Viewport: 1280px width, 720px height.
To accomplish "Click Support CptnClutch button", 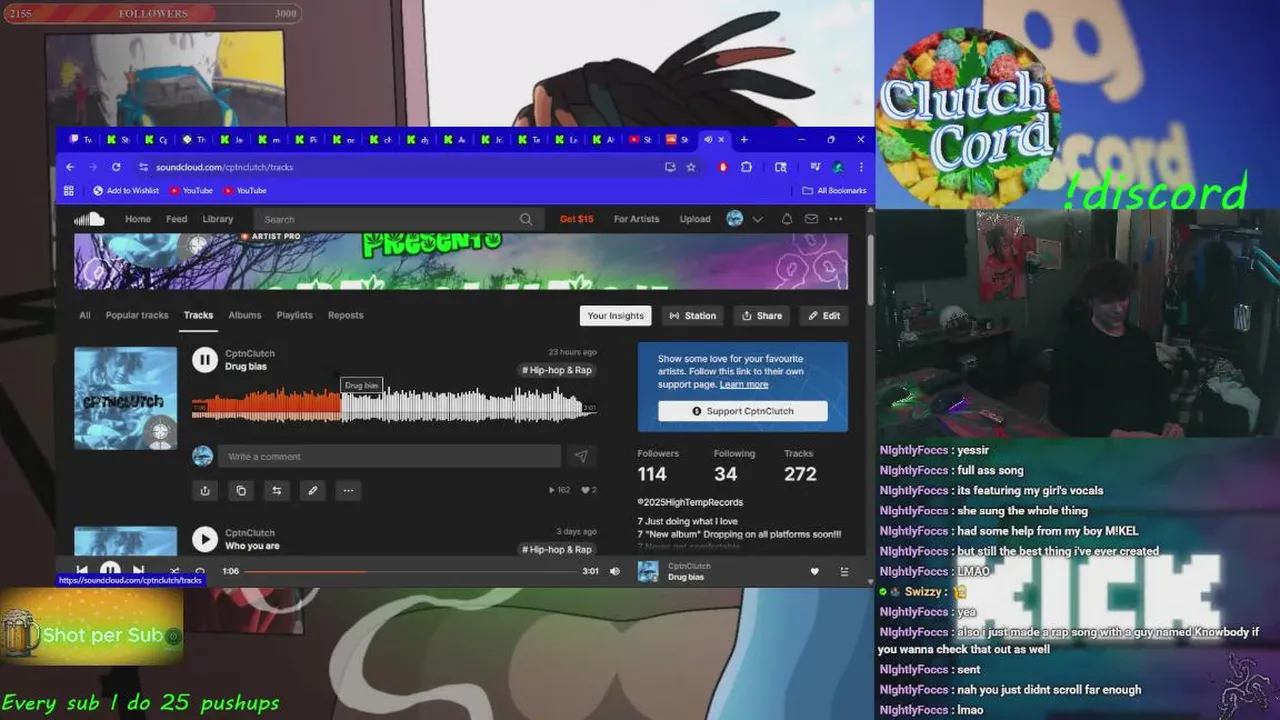I will (743, 411).
